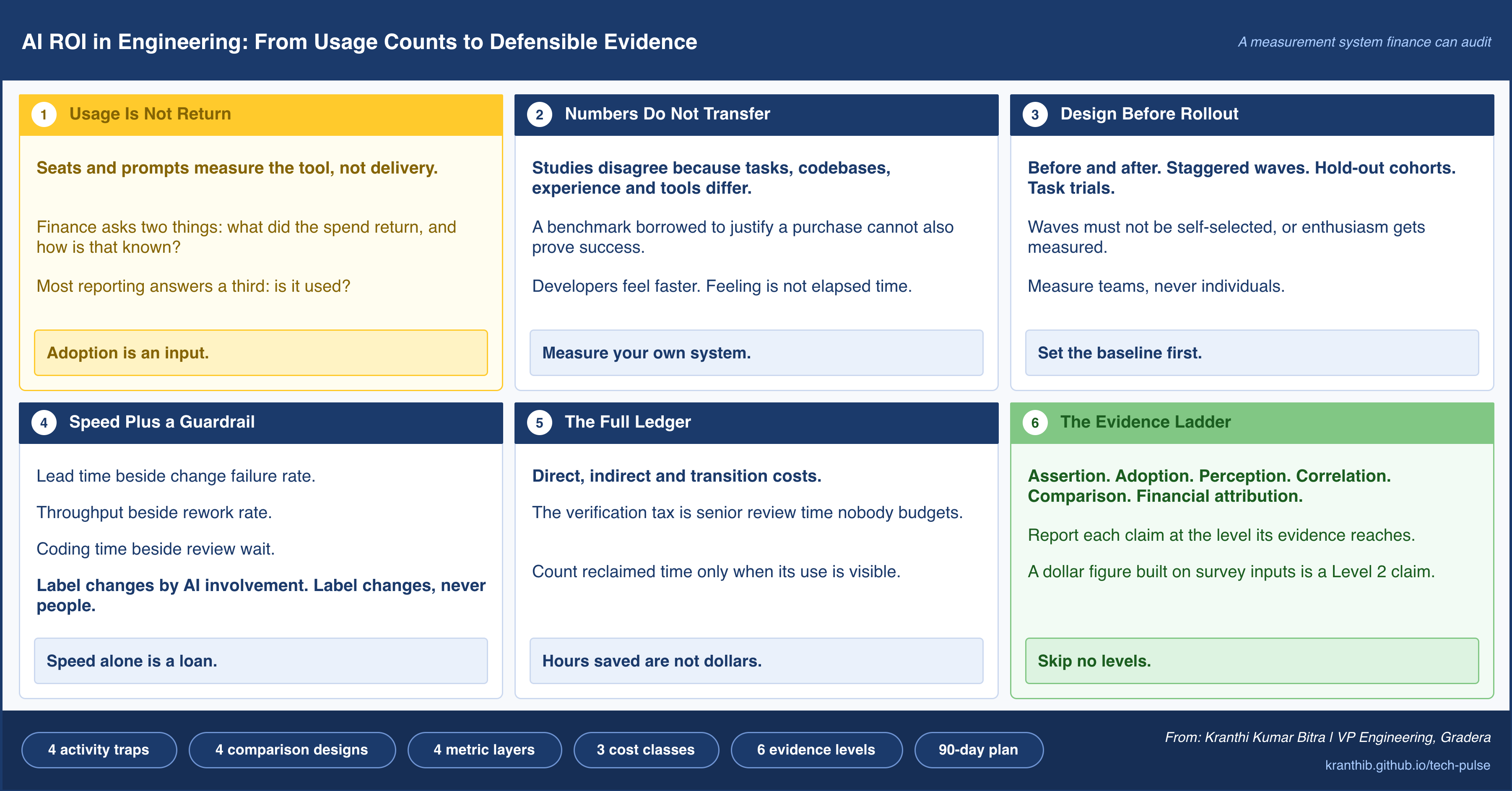Click the number 6 circle badge
This screenshot has width=1512, height=791.
tap(1035, 423)
